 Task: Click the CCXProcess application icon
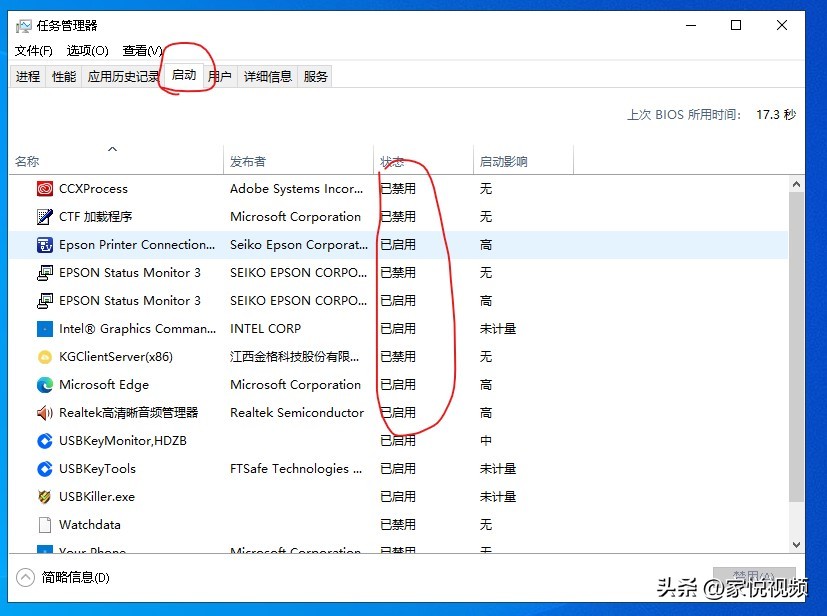click(x=44, y=188)
